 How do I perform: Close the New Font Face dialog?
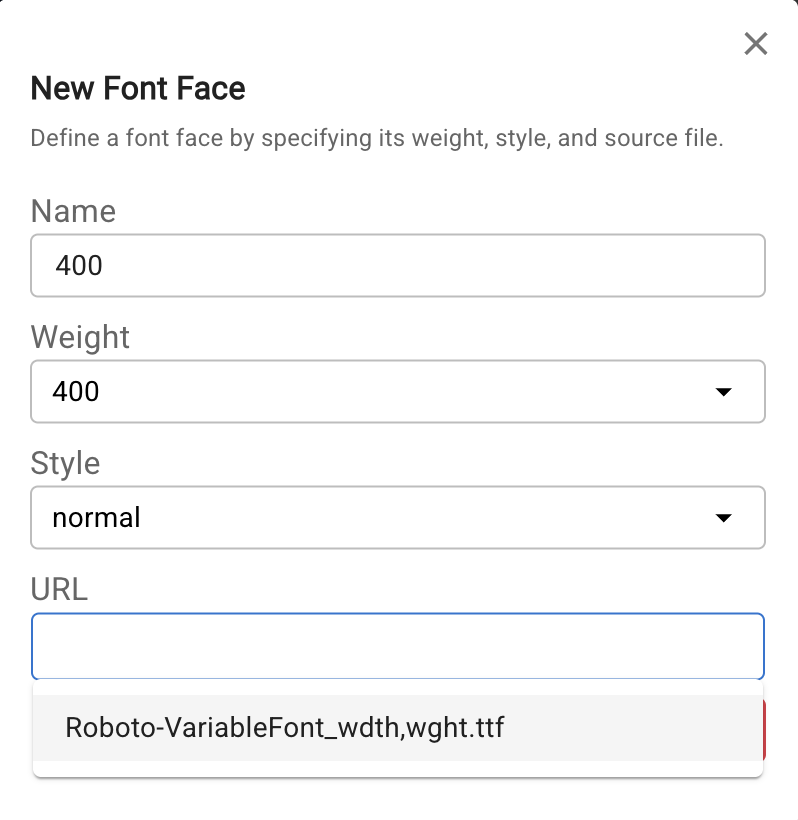(x=756, y=44)
